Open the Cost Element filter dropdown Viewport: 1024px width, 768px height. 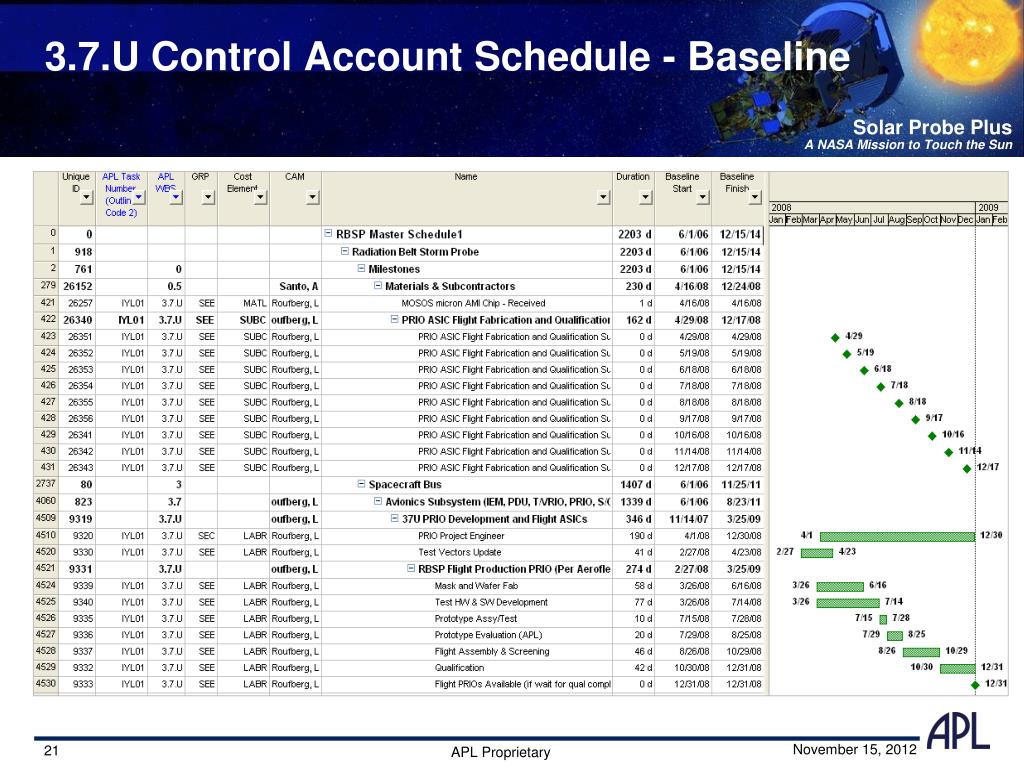click(261, 197)
